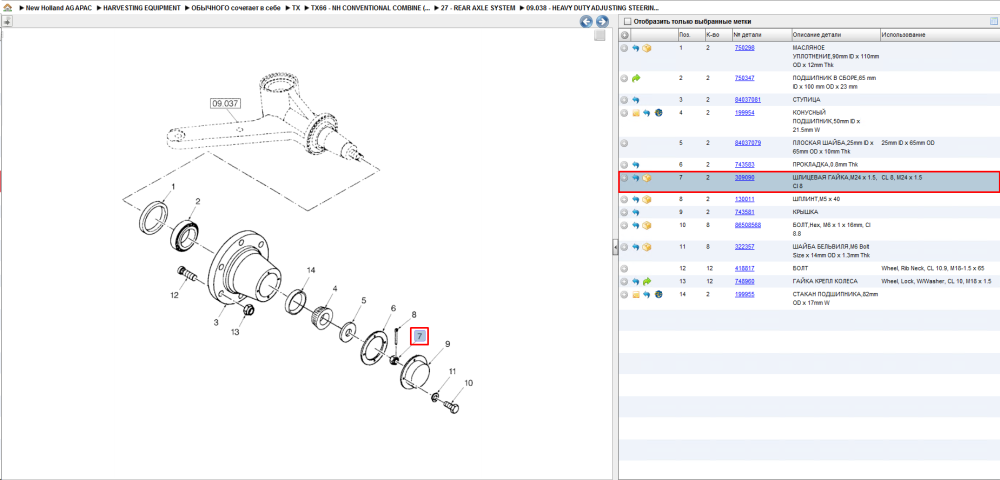Click the small square button at diagram corner
The width and height of the screenshot is (1000, 480).
point(599,36)
